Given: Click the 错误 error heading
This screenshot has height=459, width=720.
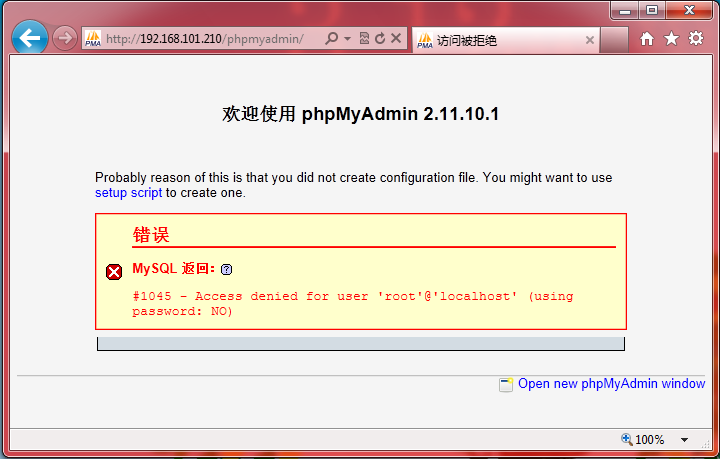Looking at the screenshot, I should coord(151,235).
